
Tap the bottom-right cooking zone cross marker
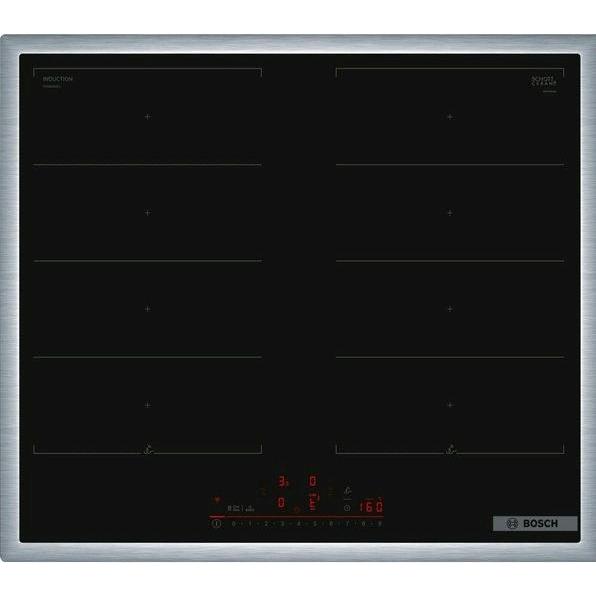pos(450,405)
